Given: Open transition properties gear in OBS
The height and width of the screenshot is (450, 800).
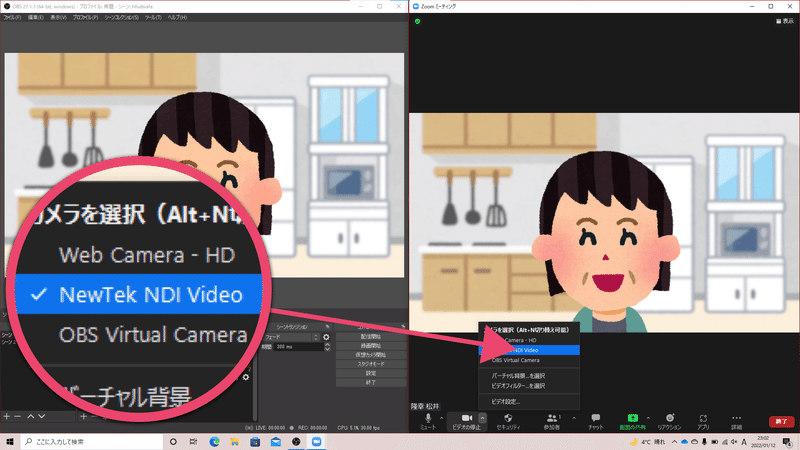Looking at the screenshot, I should point(327,337).
